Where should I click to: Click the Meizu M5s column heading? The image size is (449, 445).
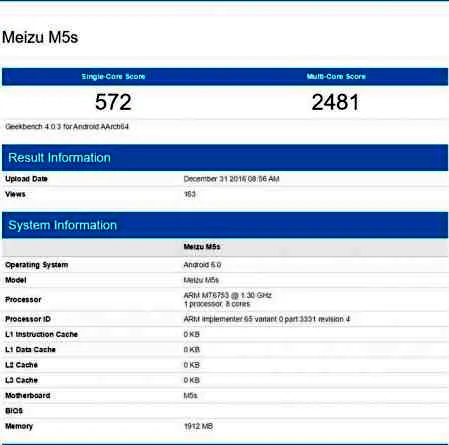tap(202, 247)
